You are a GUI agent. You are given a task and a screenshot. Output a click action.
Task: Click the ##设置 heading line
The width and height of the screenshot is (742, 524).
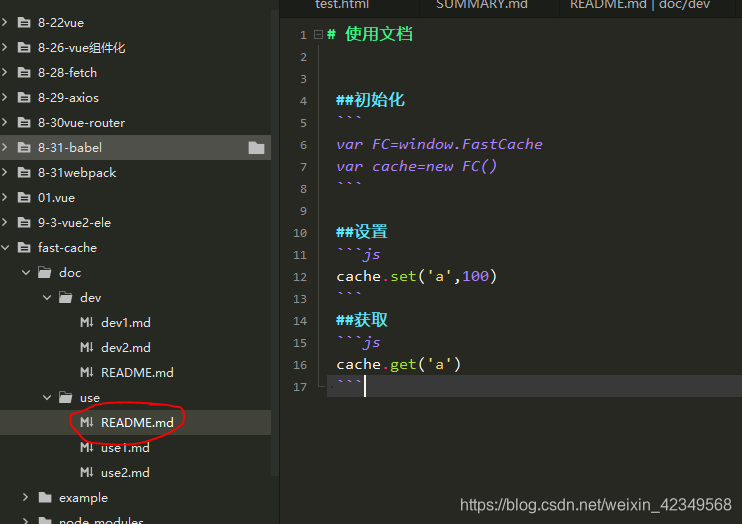[x=362, y=232]
